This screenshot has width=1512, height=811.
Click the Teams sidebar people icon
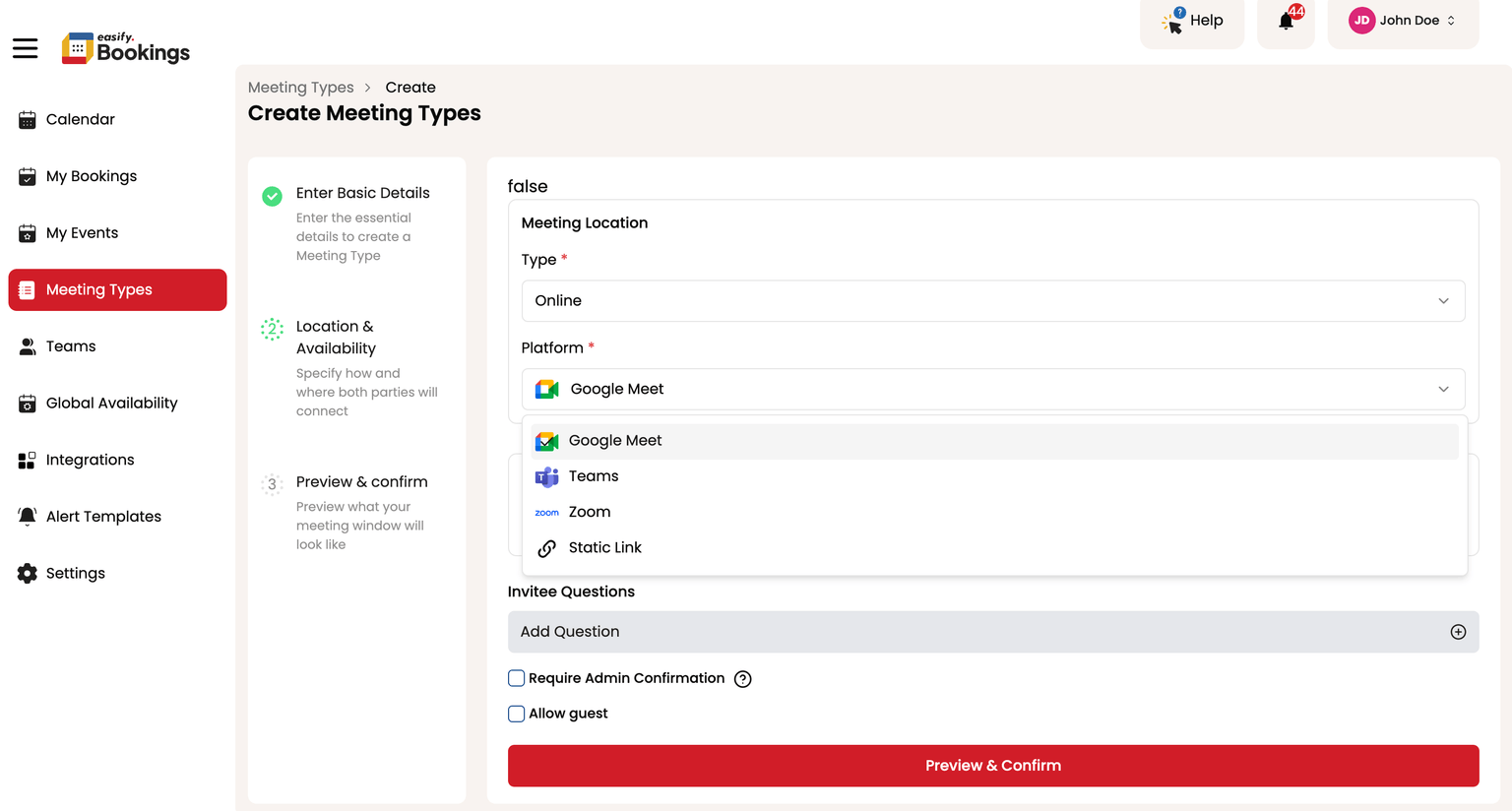click(x=28, y=346)
